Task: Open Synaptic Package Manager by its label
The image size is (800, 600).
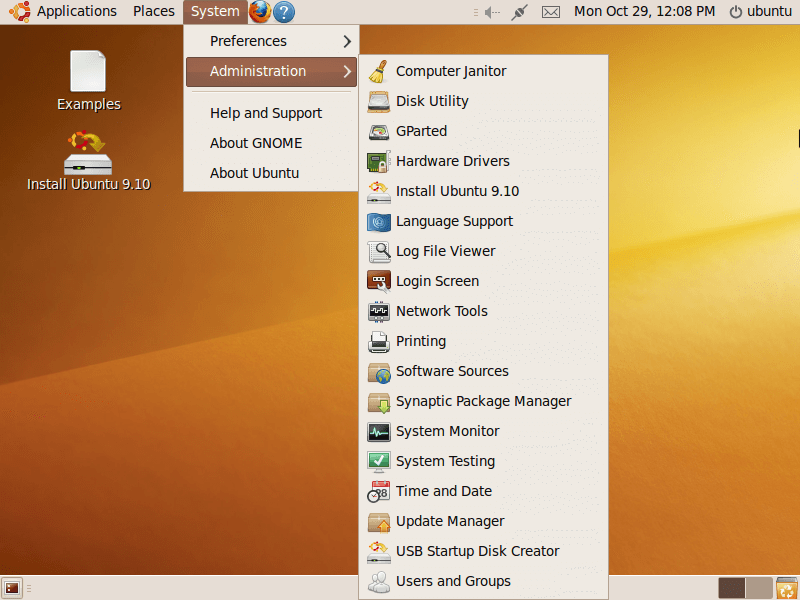Action: pyautogui.click(x=484, y=402)
